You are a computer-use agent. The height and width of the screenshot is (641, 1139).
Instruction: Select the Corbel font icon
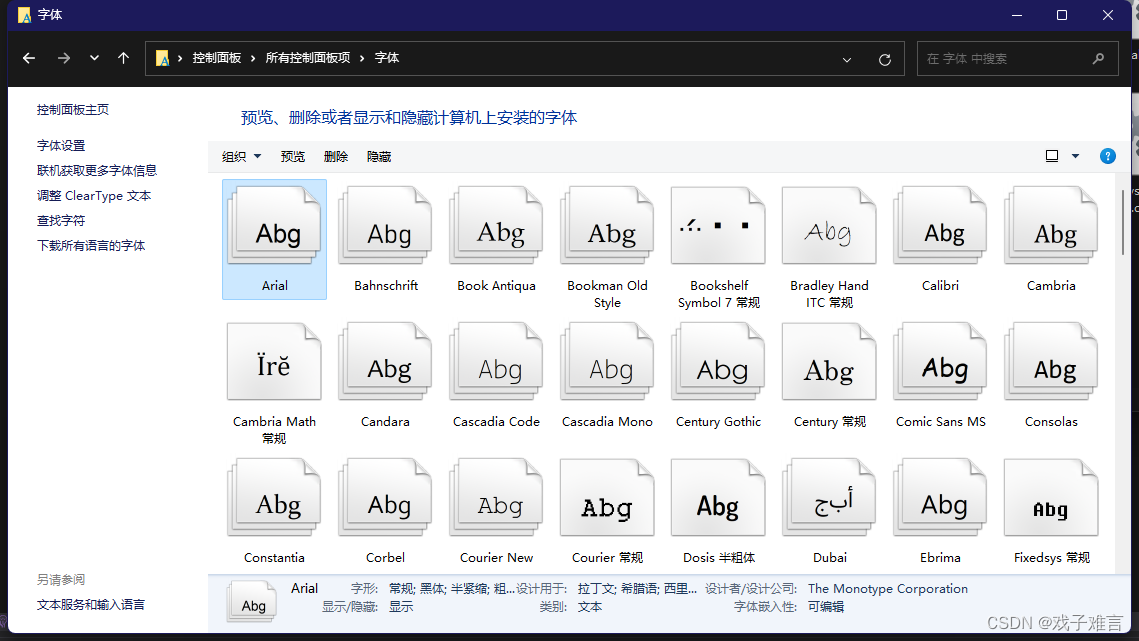(386, 498)
